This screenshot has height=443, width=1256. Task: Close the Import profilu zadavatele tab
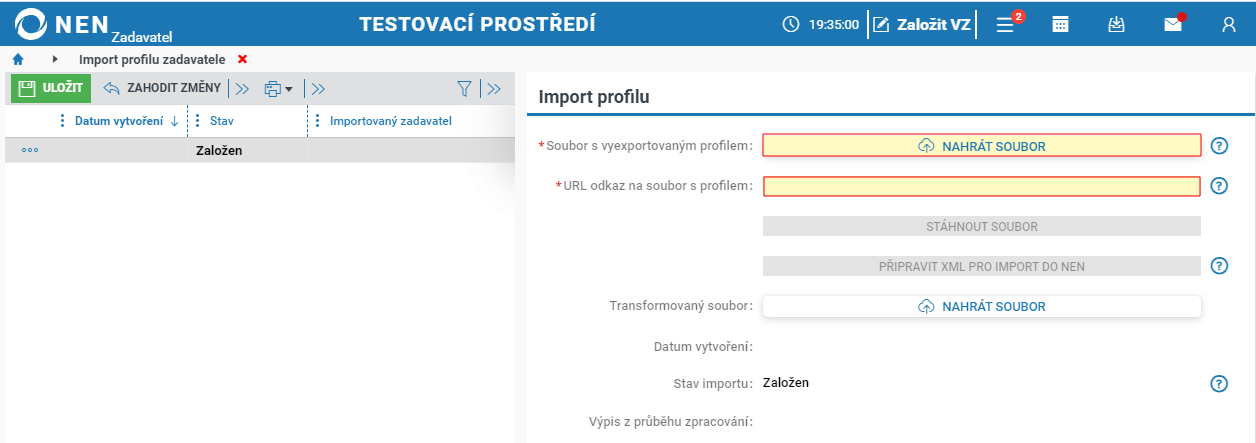pyautogui.click(x=242, y=60)
